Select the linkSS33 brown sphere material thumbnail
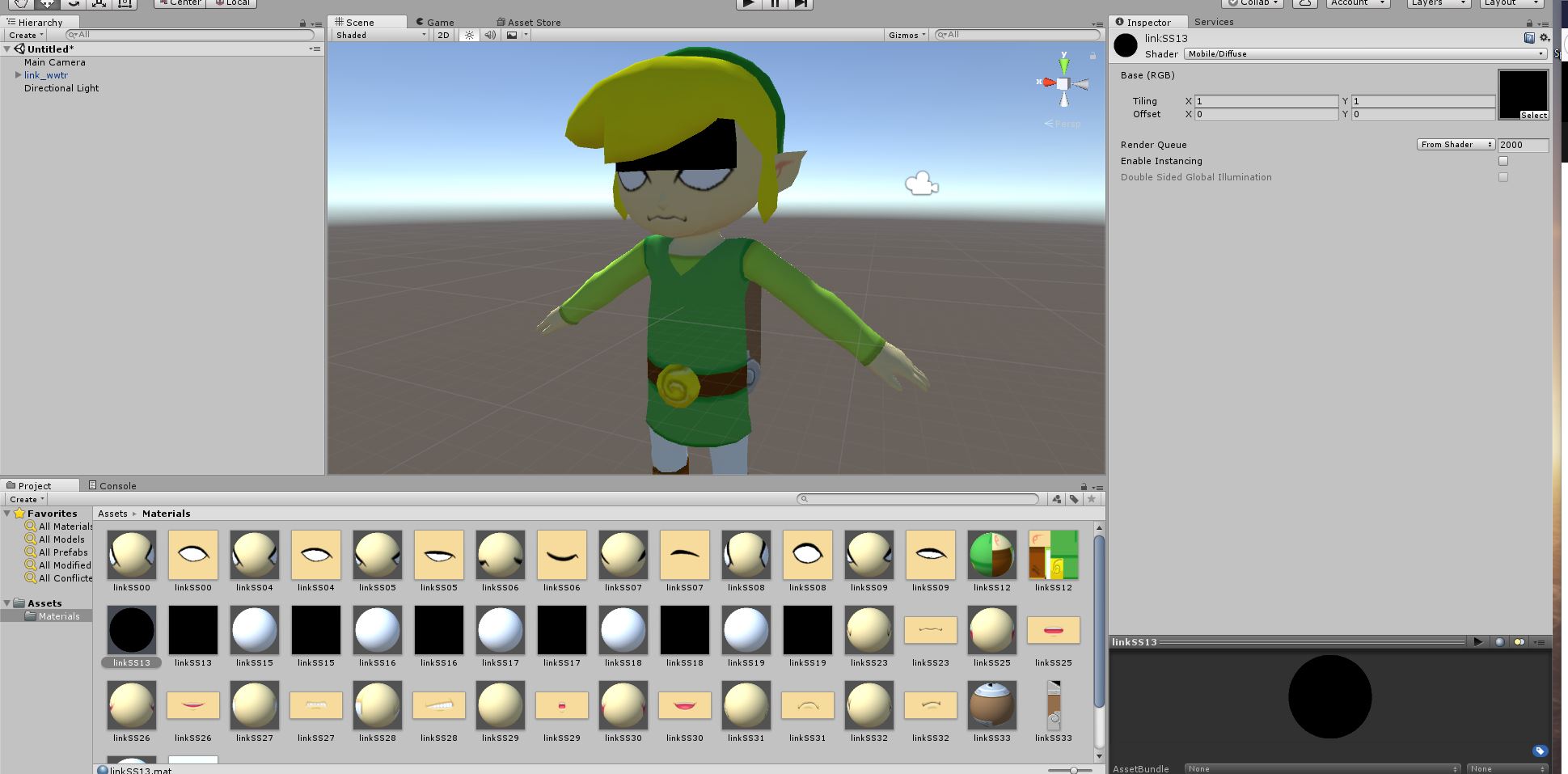The width and height of the screenshot is (1568, 774). [x=991, y=705]
